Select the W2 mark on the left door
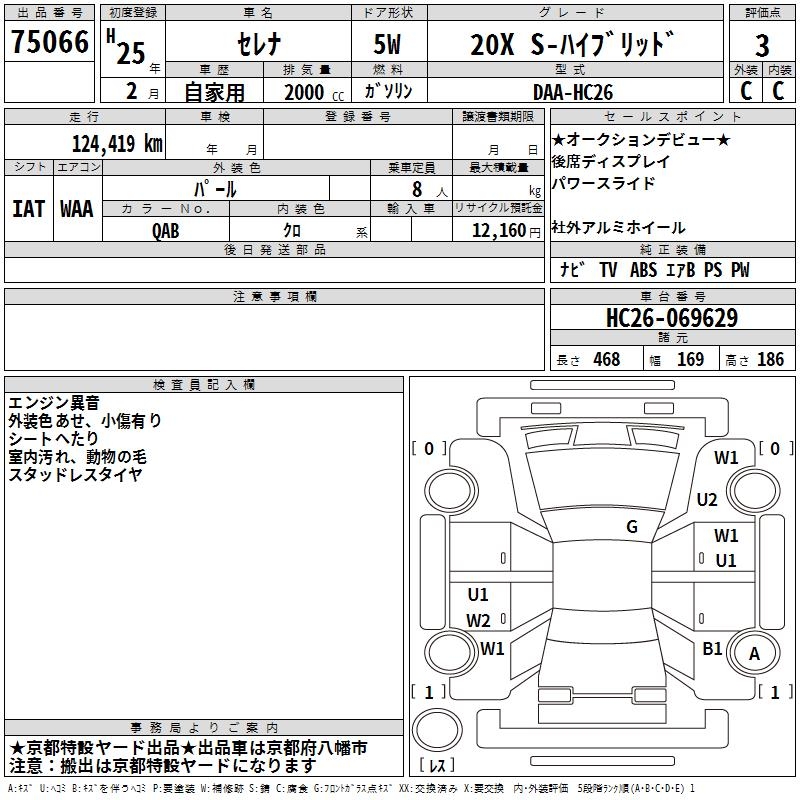 pos(478,620)
